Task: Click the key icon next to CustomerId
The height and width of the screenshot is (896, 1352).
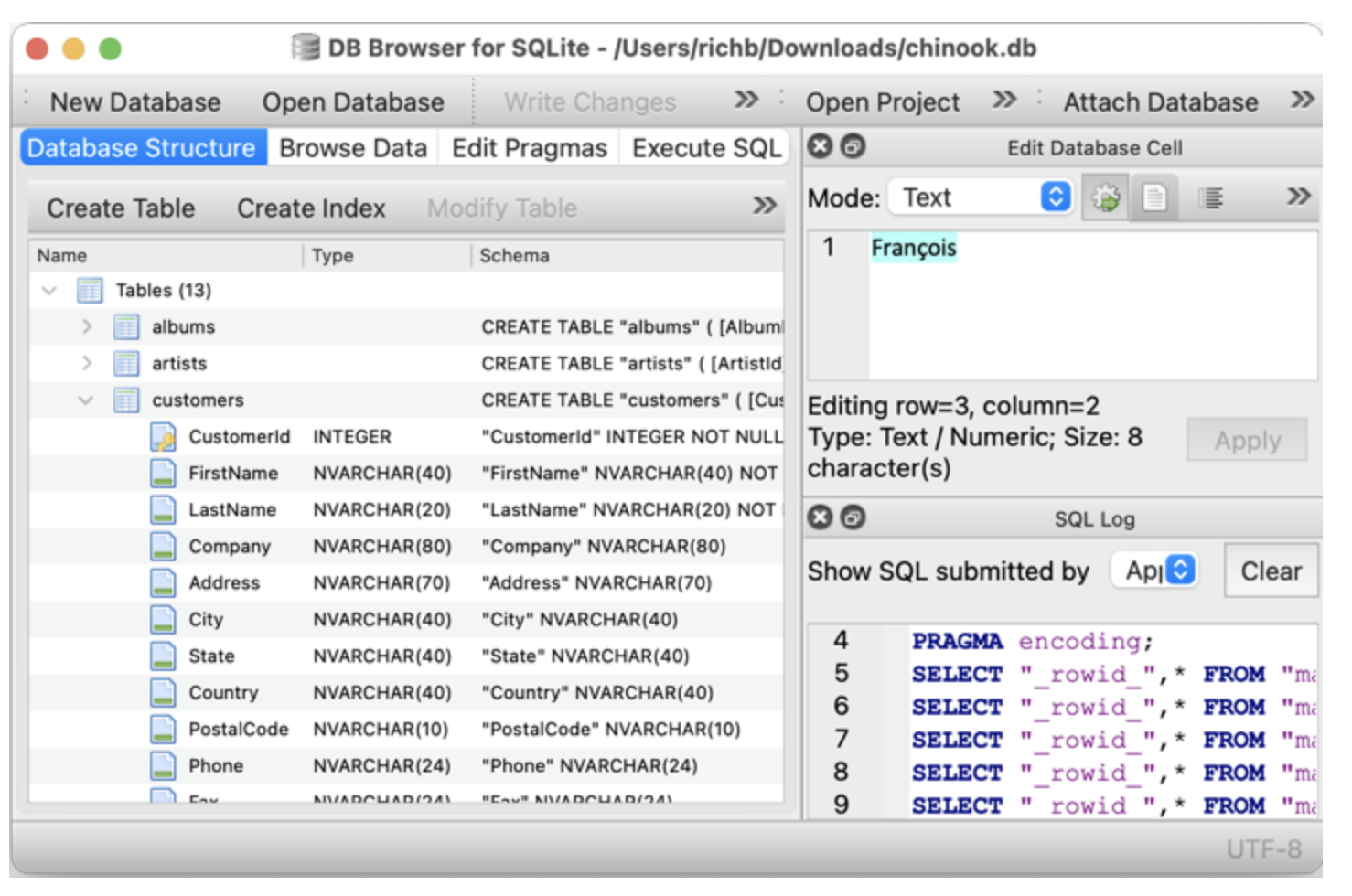Action: tap(161, 436)
